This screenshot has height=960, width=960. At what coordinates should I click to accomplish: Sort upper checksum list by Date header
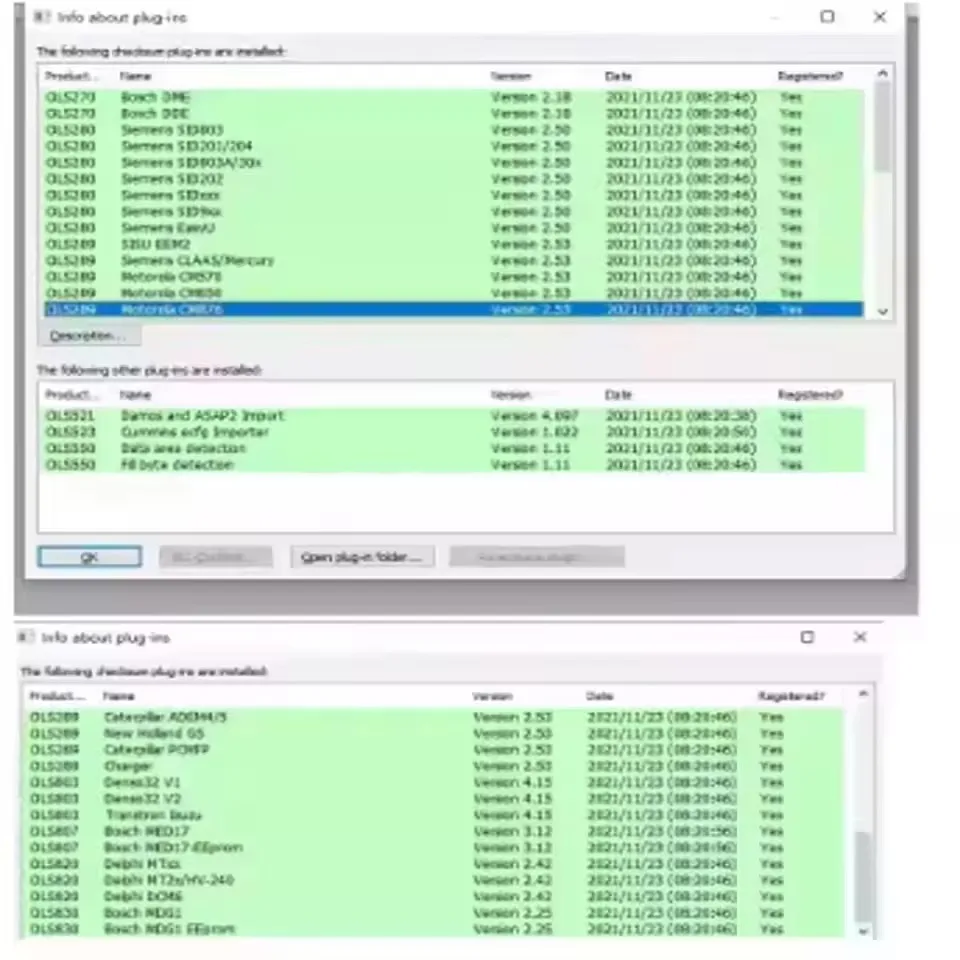click(x=618, y=76)
